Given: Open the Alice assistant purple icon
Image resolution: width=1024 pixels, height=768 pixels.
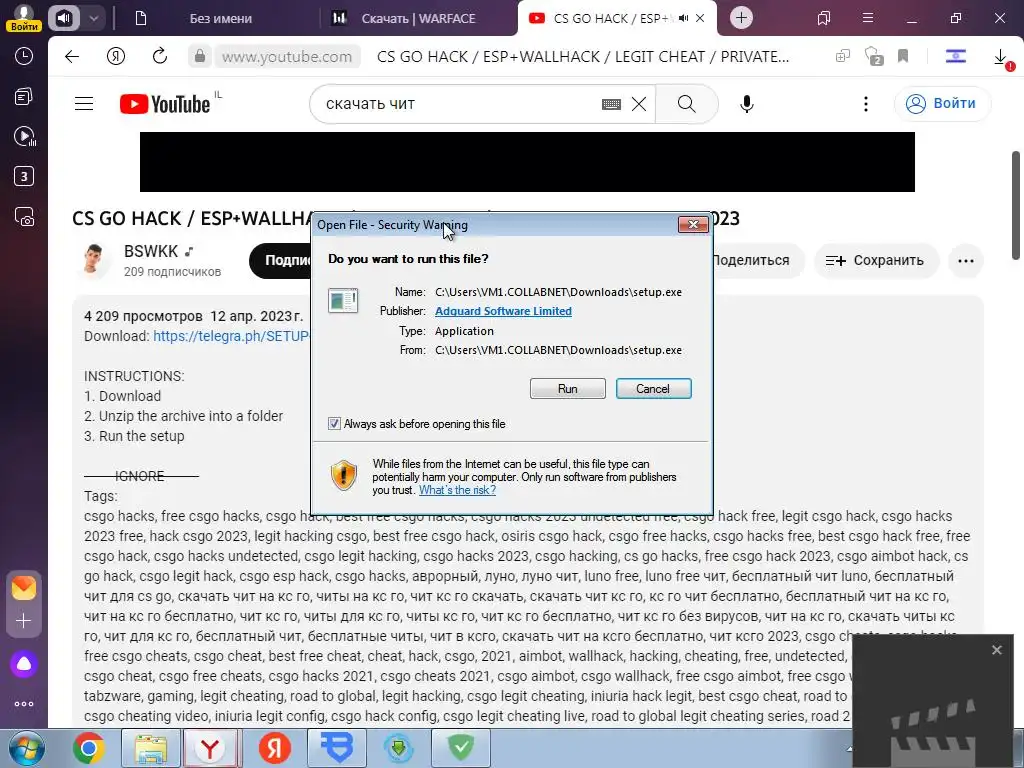Looking at the screenshot, I should 24,664.
